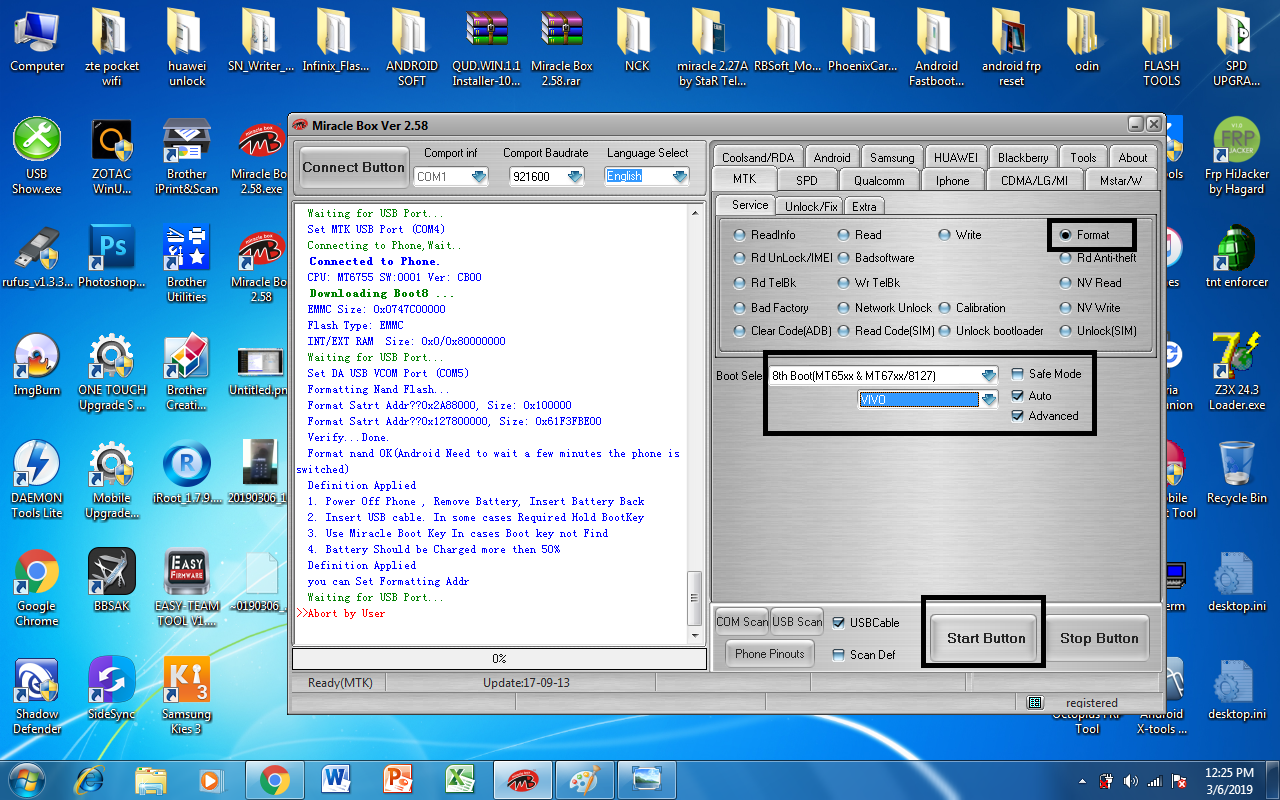Click the COM Scan button
Viewport: 1280px width, 800px height.
coord(742,622)
